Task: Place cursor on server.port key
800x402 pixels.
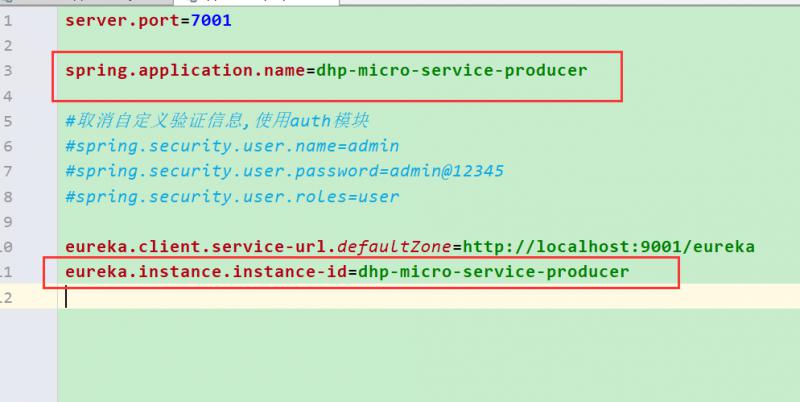Action: point(122,21)
